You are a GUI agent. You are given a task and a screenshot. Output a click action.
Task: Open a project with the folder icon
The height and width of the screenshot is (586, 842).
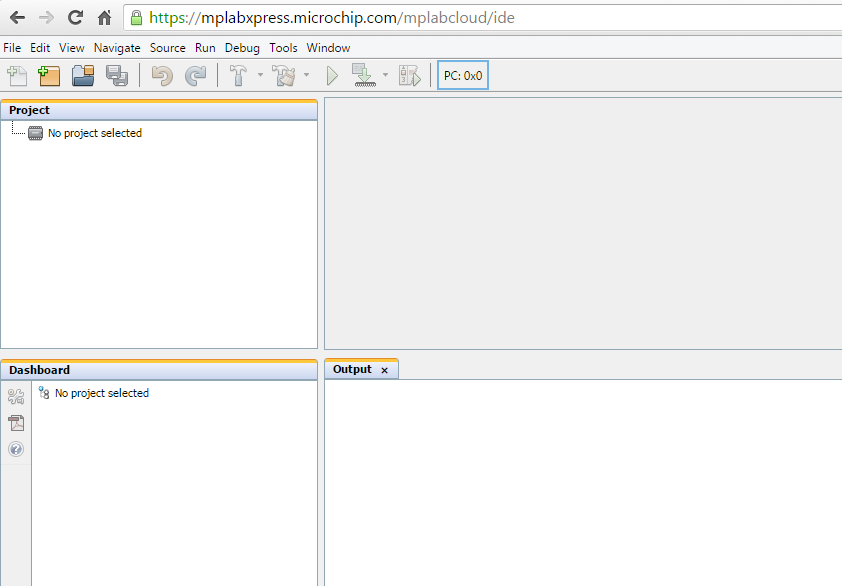click(83, 76)
